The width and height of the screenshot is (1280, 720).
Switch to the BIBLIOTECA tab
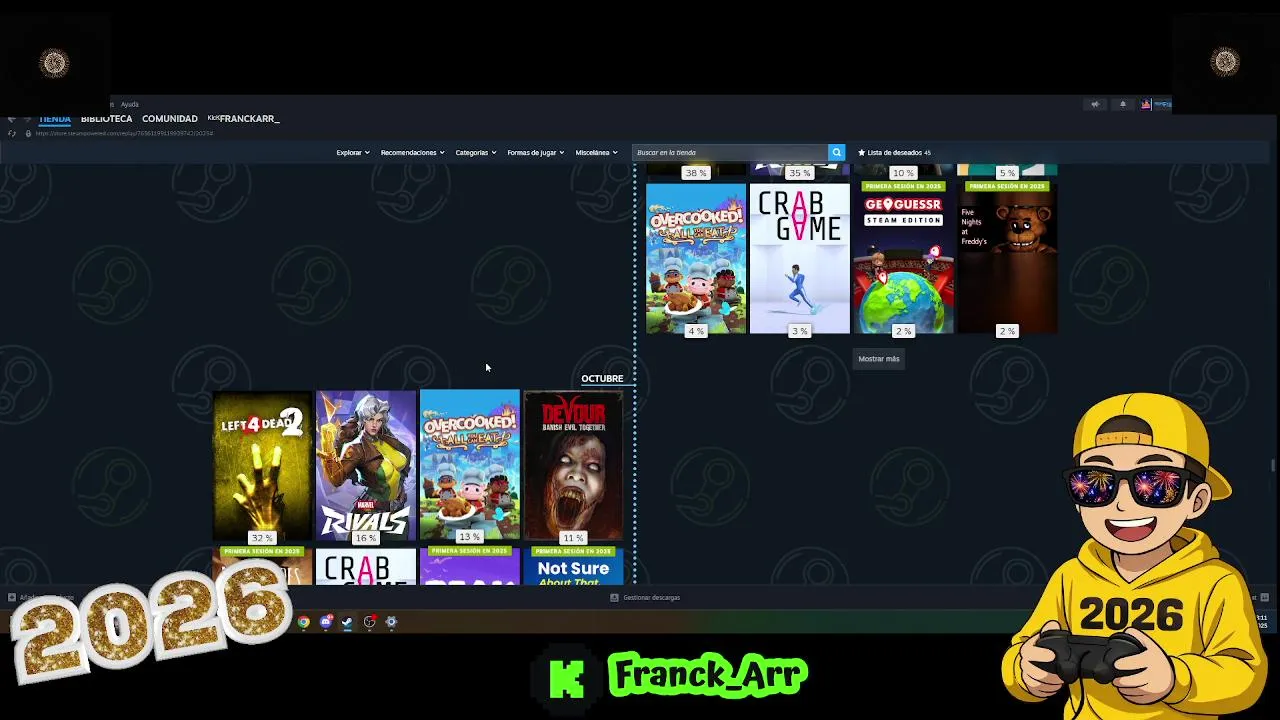point(106,119)
